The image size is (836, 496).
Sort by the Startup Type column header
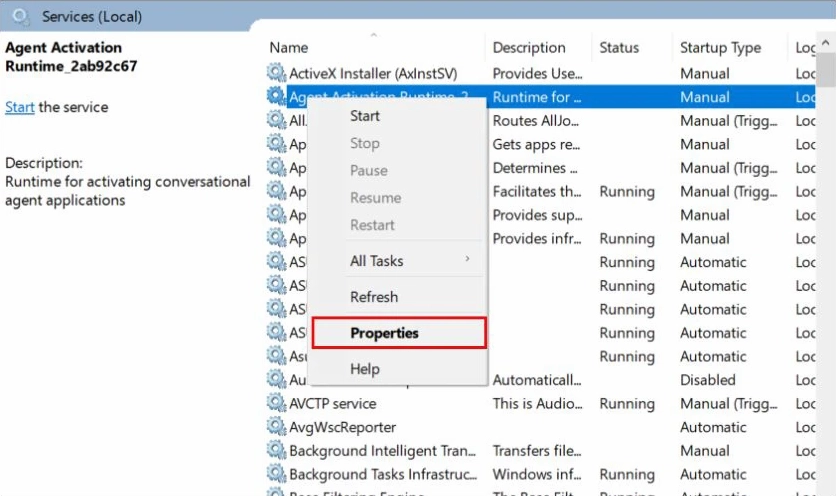(720, 48)
